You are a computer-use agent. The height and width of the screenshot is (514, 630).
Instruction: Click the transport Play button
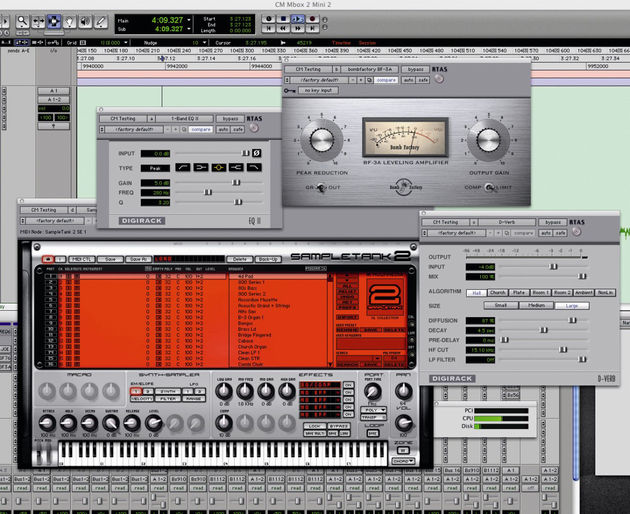tap(297, 19)
